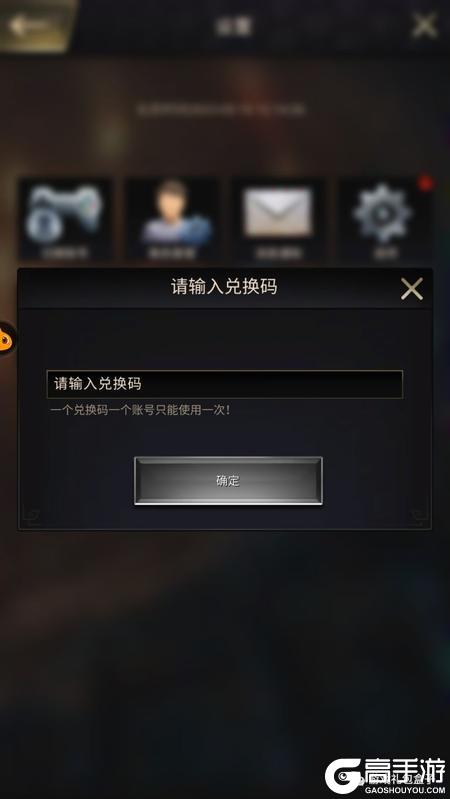
Task: Tap the red notification dot on gear tile
Action: coord(426,183)
